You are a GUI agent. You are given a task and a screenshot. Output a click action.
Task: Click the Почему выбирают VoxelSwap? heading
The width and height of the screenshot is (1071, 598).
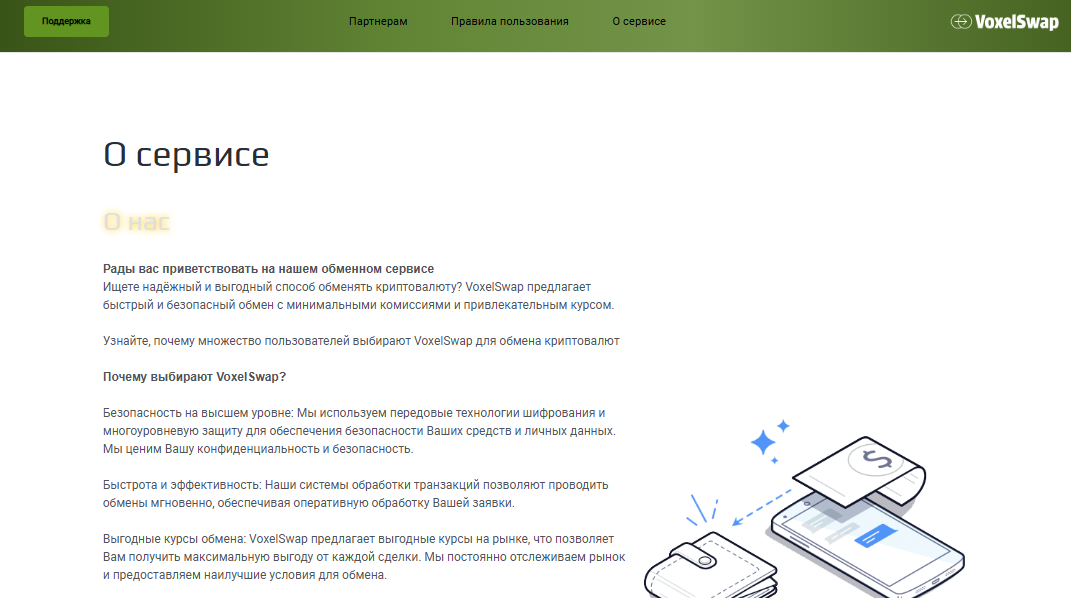coord(194,377)
